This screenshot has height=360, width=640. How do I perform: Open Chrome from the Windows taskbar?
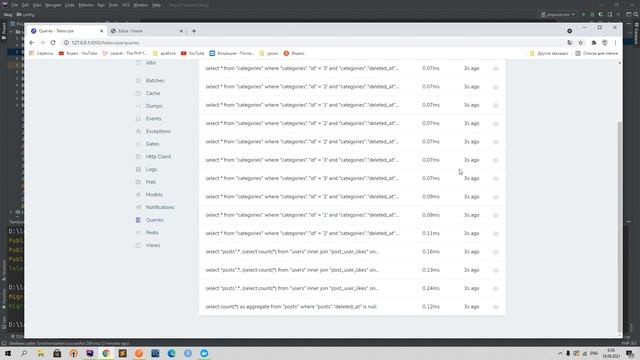(x=106, y=353)
